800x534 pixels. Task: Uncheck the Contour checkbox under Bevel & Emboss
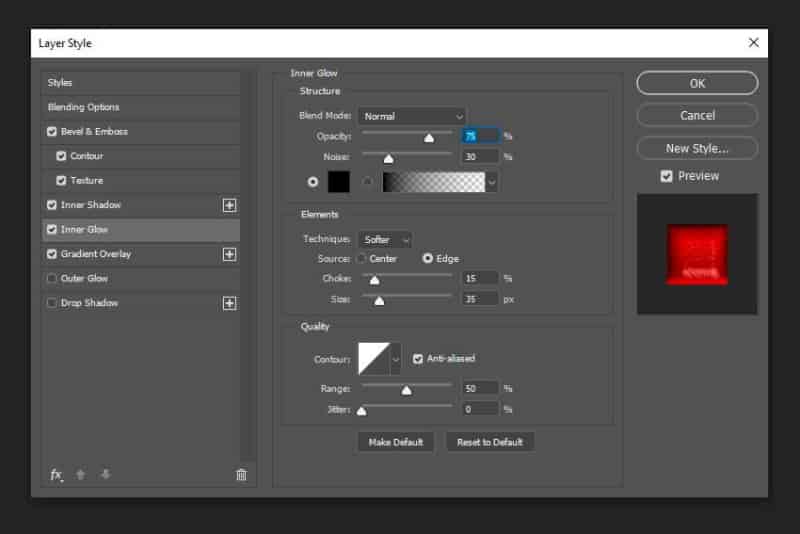click(x=61, y=156)
